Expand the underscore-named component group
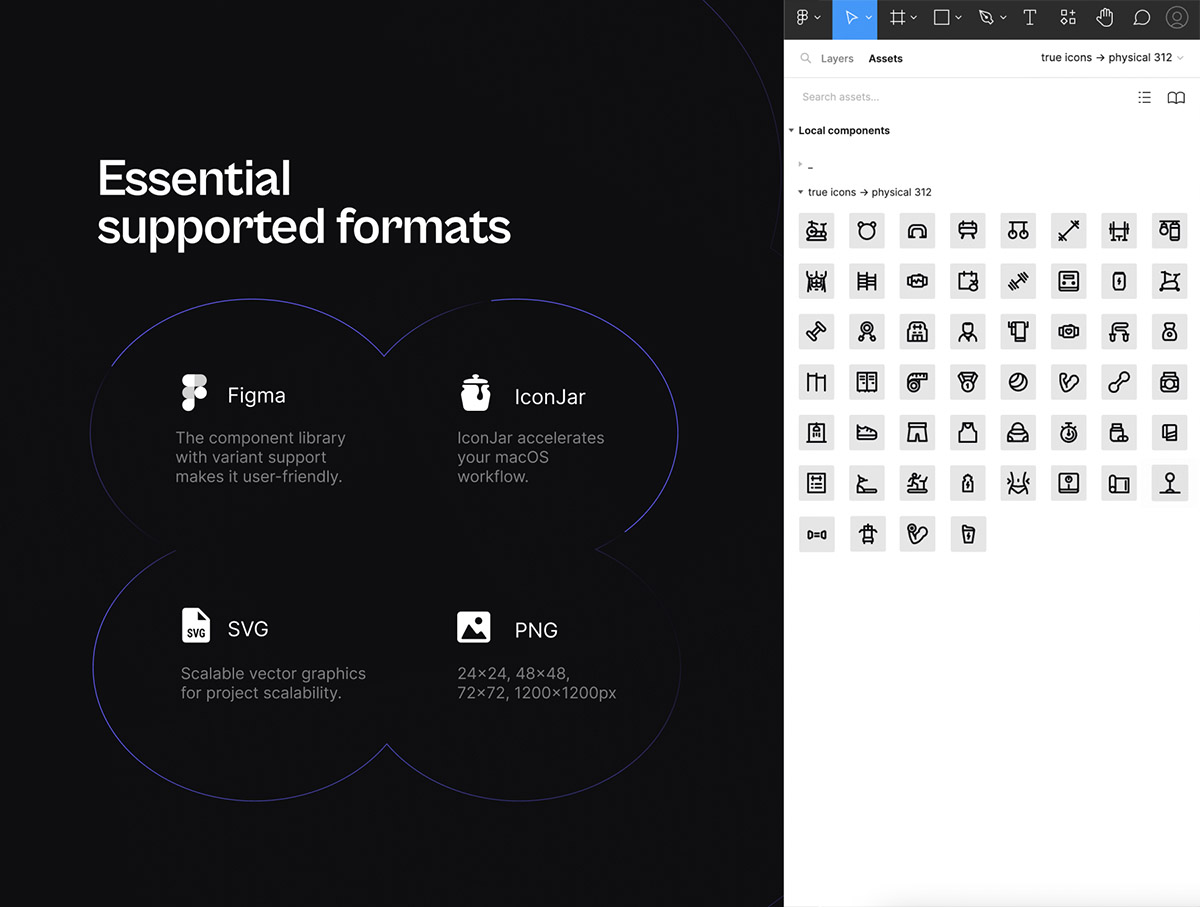1200x907 pixels. pos(801,164)
